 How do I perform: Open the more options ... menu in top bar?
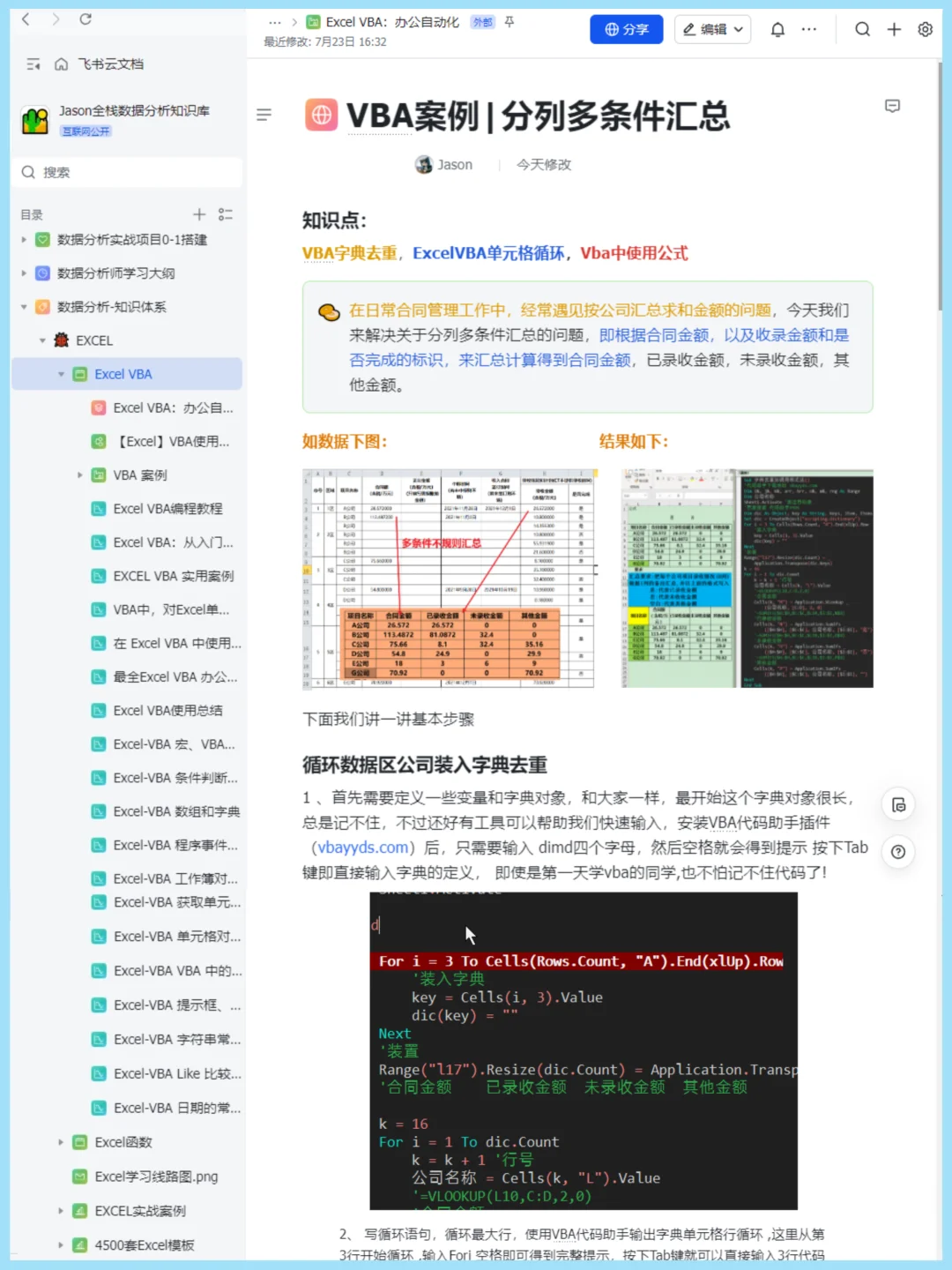(x=808, y=29)
